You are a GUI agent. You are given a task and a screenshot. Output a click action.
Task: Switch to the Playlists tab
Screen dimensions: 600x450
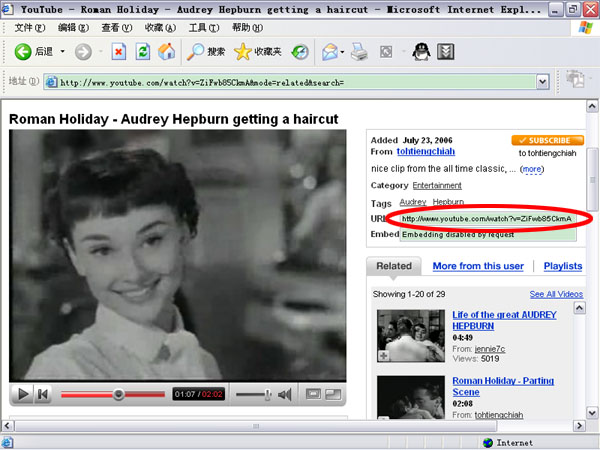pyautogui.click(x=563, y=266)
